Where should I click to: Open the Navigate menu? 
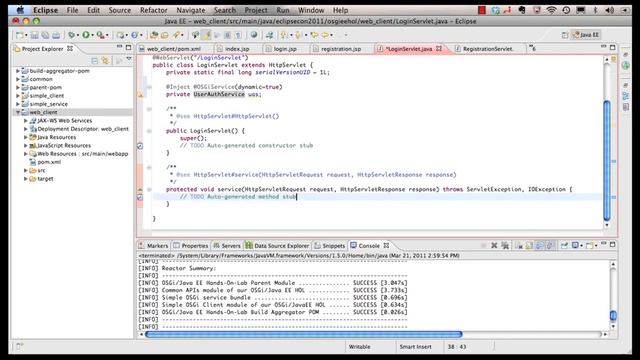tap(191, 10)
